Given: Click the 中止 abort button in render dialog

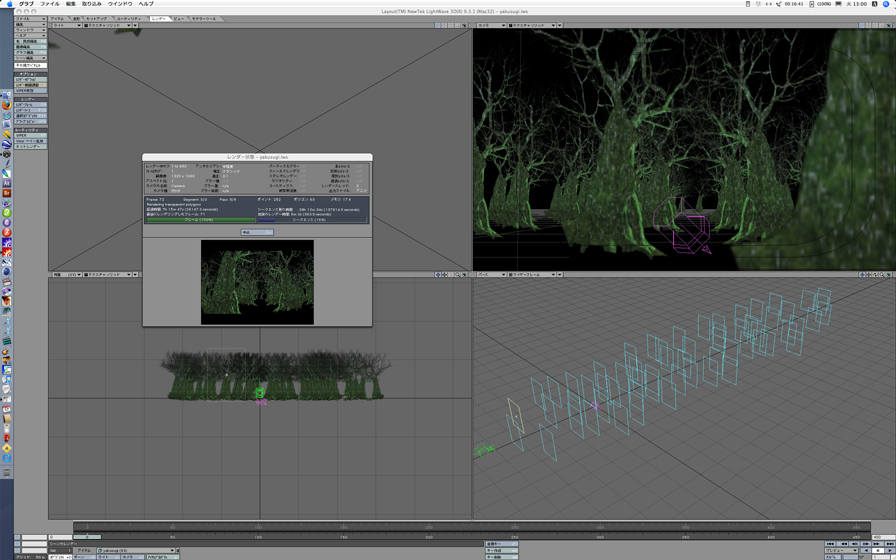Looking at the screenshot, I should point(257,233).
